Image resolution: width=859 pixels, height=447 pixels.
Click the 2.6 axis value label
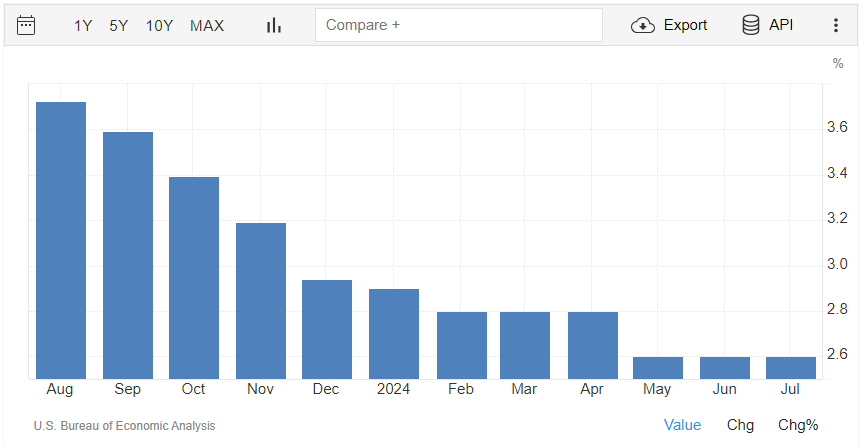837,354
